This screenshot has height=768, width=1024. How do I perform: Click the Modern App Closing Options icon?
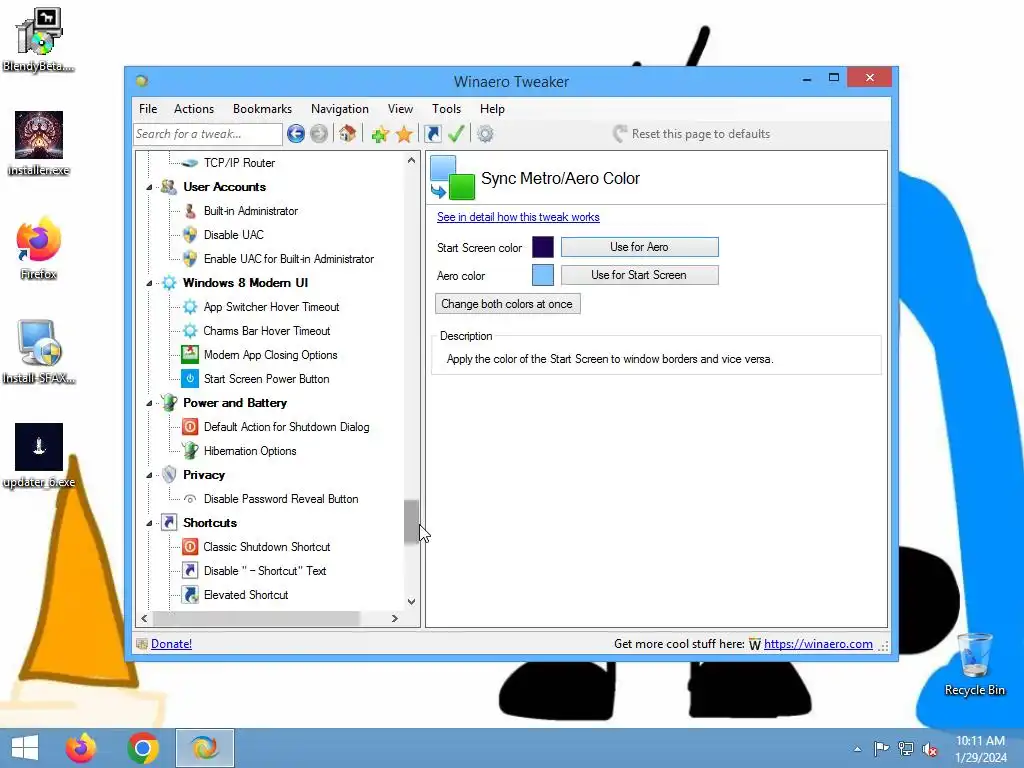pyautogui.click(x=190, y=355)
